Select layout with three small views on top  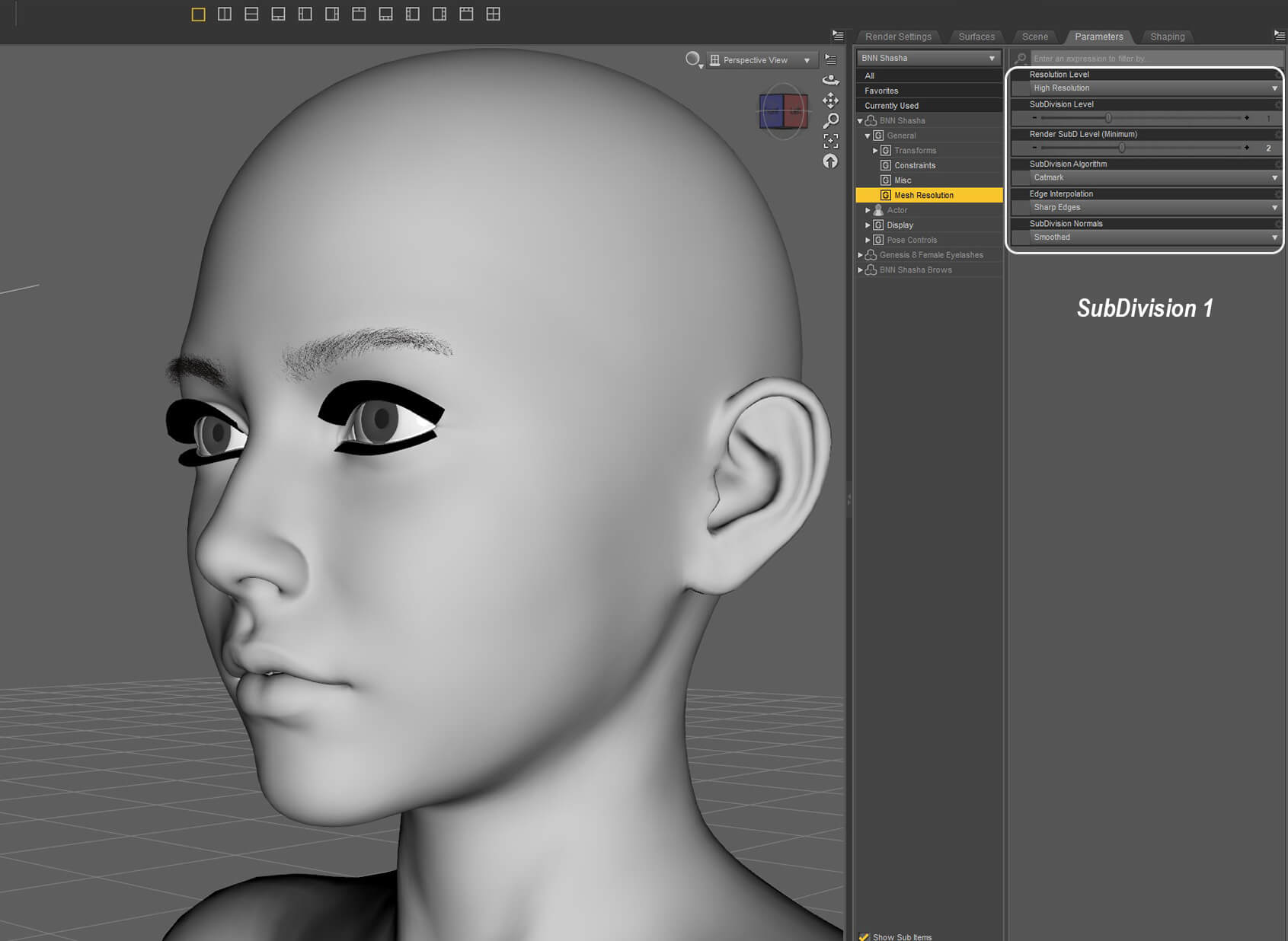(x=466, y=14)
